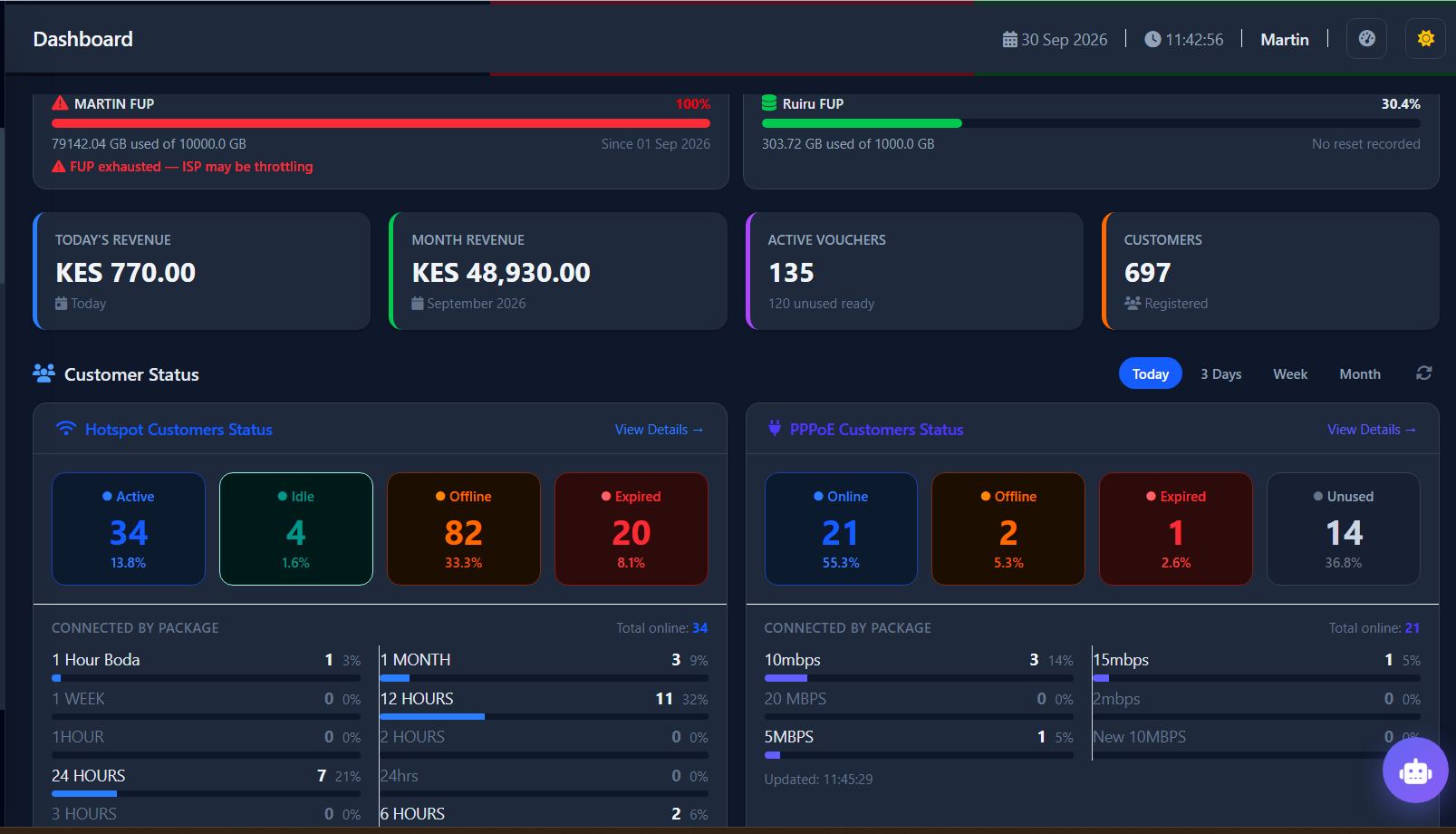Open the chatbot assistant bubble
This screenshot has height=834, width=1456.
[1415, 771]
